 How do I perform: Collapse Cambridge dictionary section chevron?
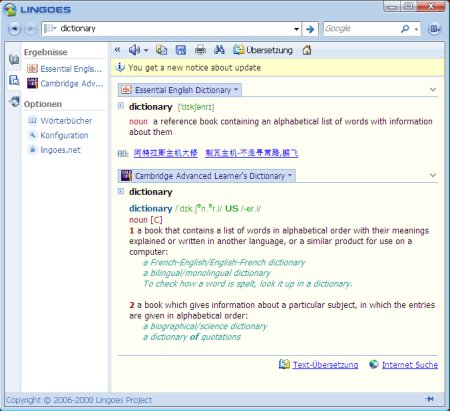click(433, 175)
